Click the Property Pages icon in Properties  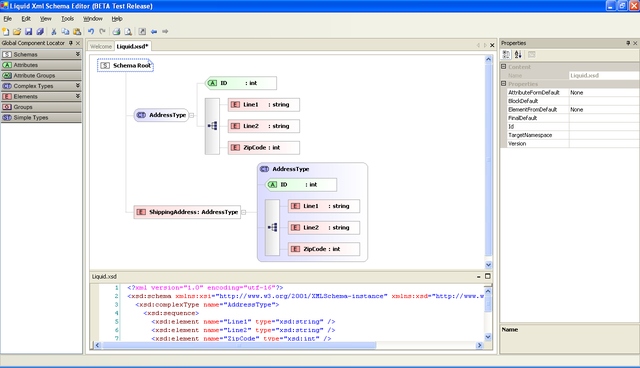coord(531,54)
